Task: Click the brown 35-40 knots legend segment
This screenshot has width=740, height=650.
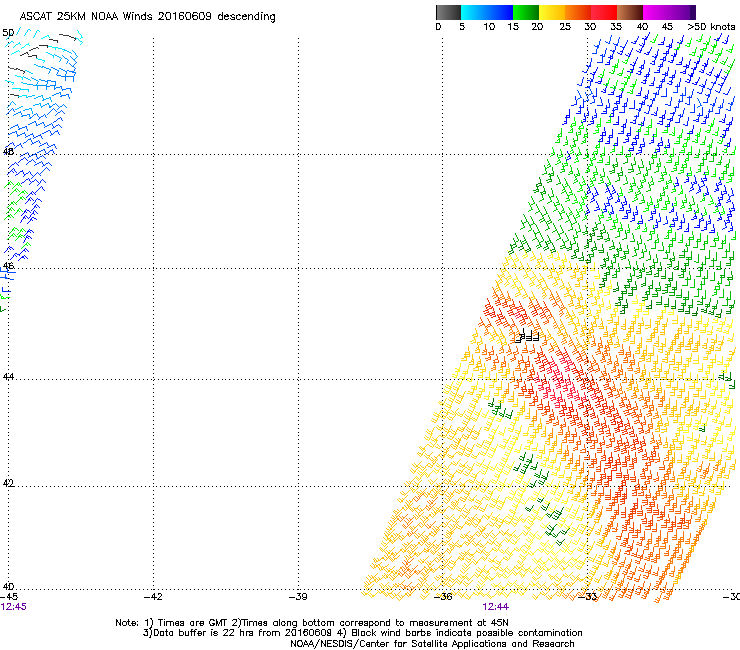Action: click(x=630, y=12)
